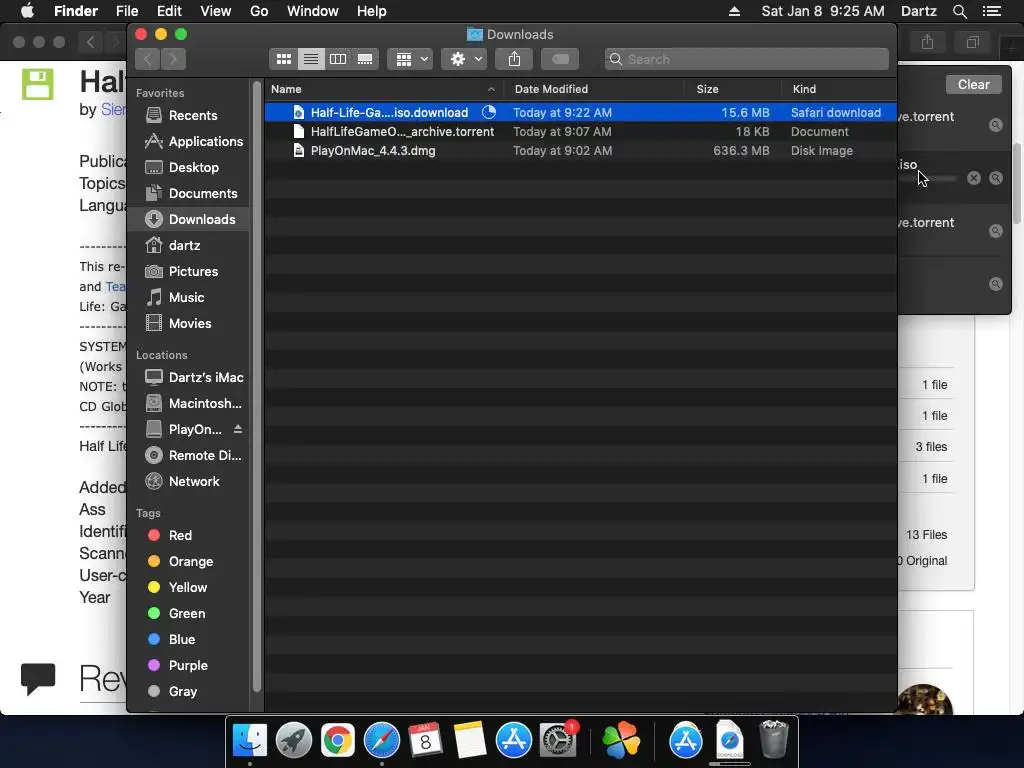Open the Apple menu
This screenshot has height=768, width=1024.
tap(27, 11)
